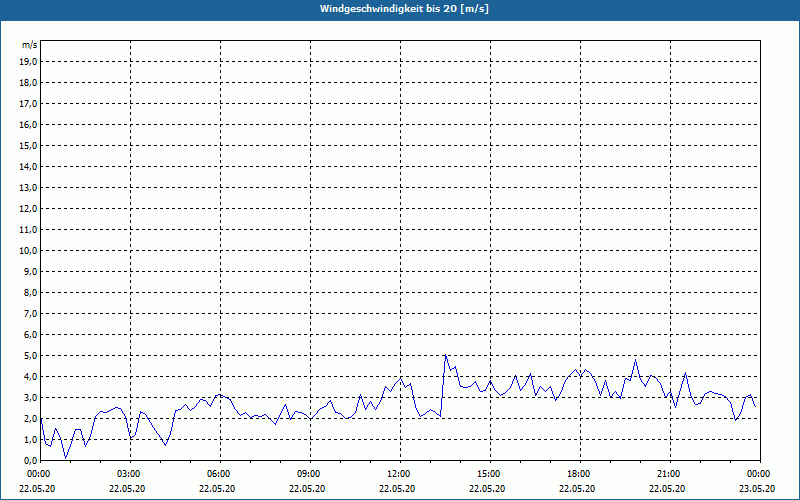Select the 10,0 y-axis value
Viewport: 800px width, 500px height.
(29, 251)
